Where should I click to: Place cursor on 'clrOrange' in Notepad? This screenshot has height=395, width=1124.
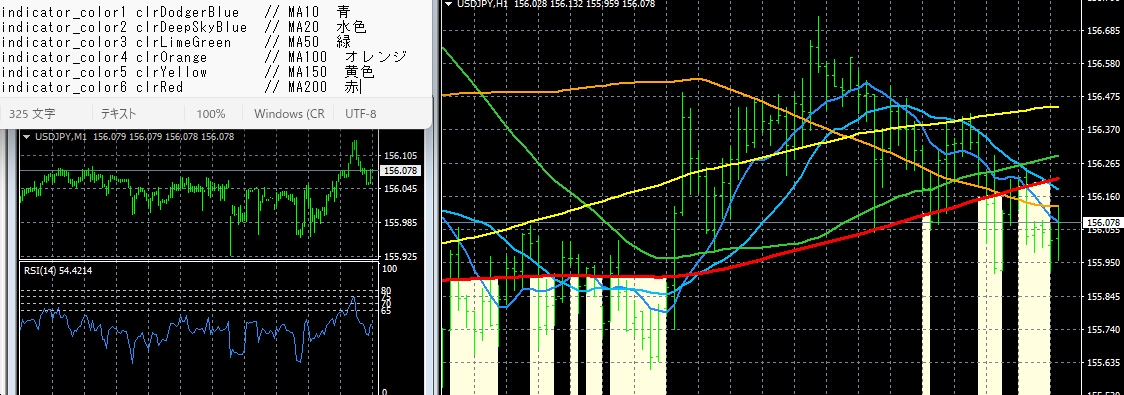171,57
